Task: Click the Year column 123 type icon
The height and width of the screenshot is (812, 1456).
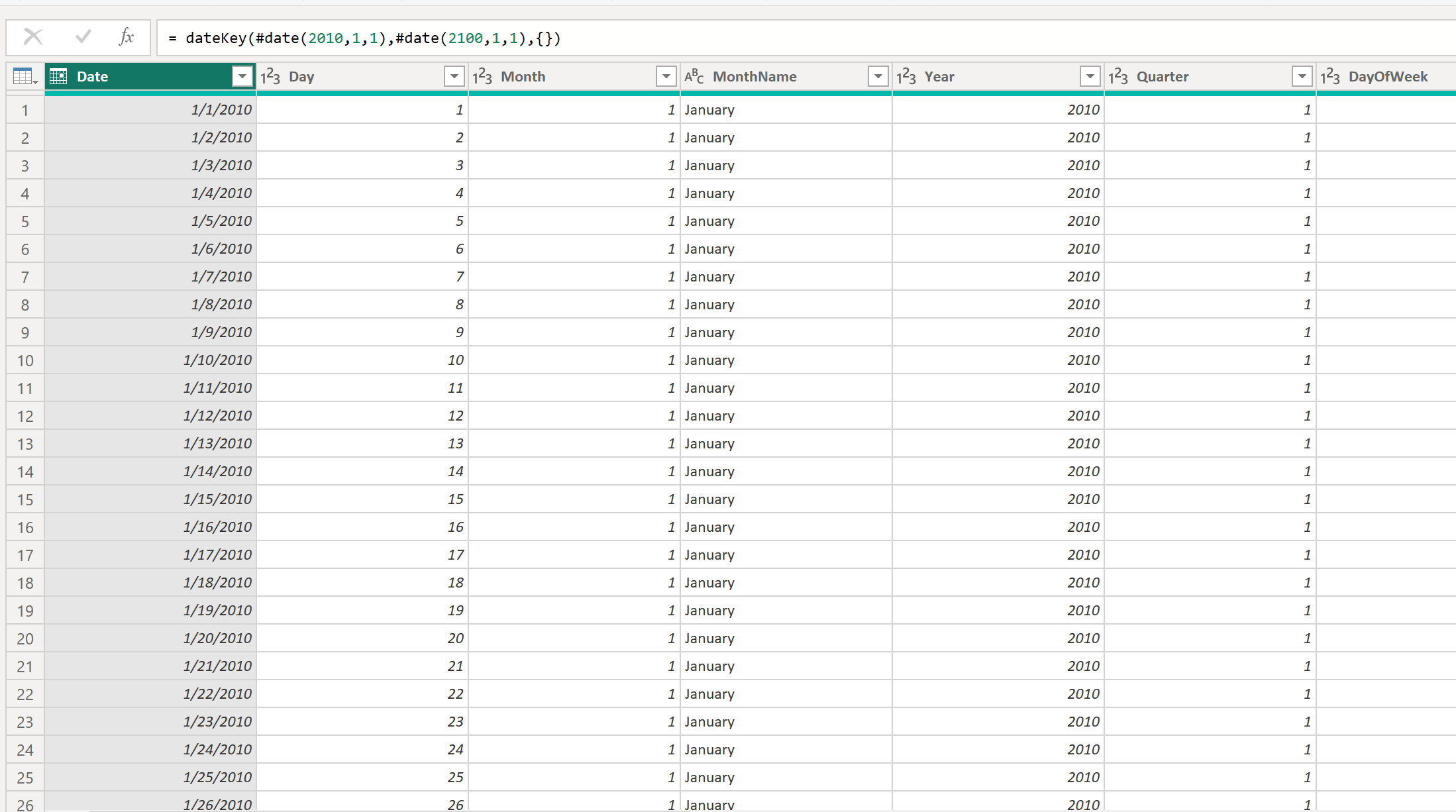Action: (x=906, y=77)
